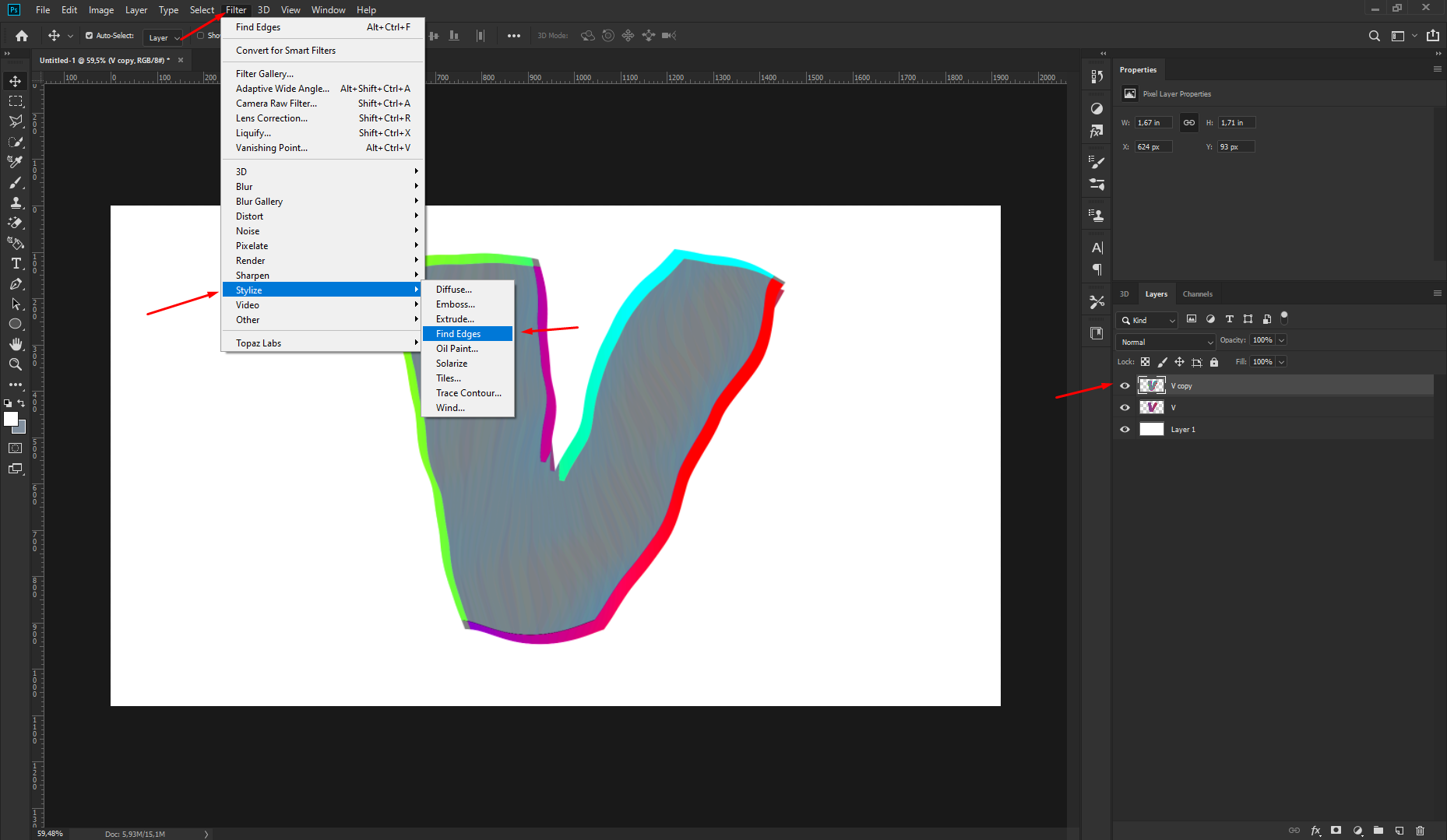Select the Quick Selection tool
This screenshot has width=1447, height=840.
(15, 142)
